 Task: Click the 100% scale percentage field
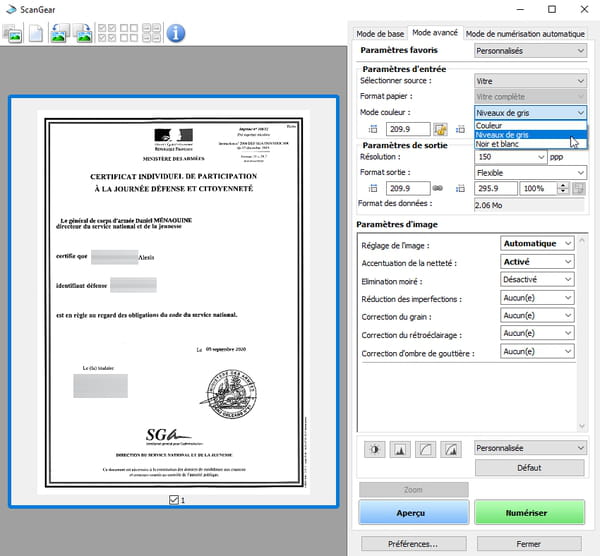[x=538, y=188]
